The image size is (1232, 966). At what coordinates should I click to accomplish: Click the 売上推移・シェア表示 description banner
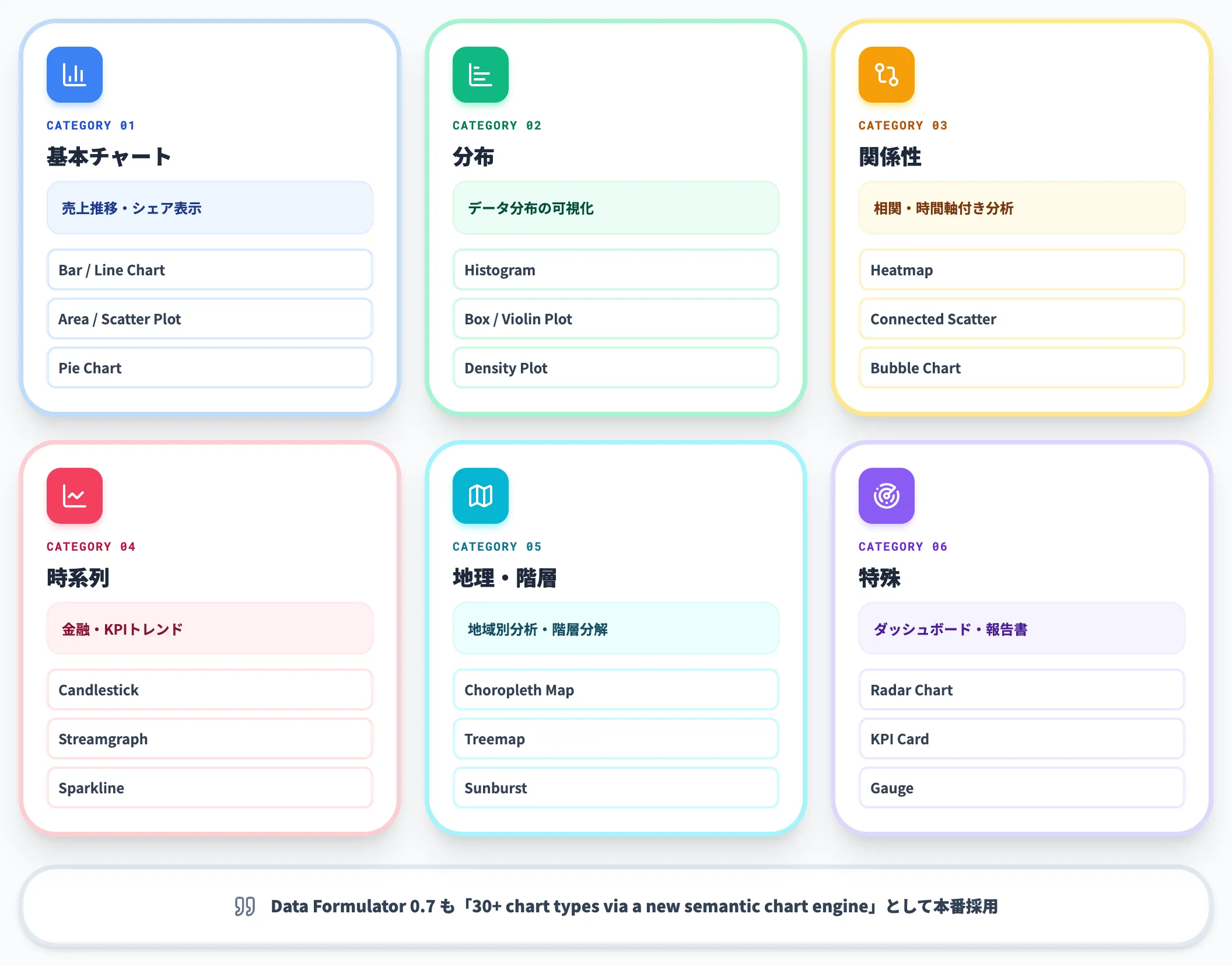pyautogui.click(x=210, y=208)
